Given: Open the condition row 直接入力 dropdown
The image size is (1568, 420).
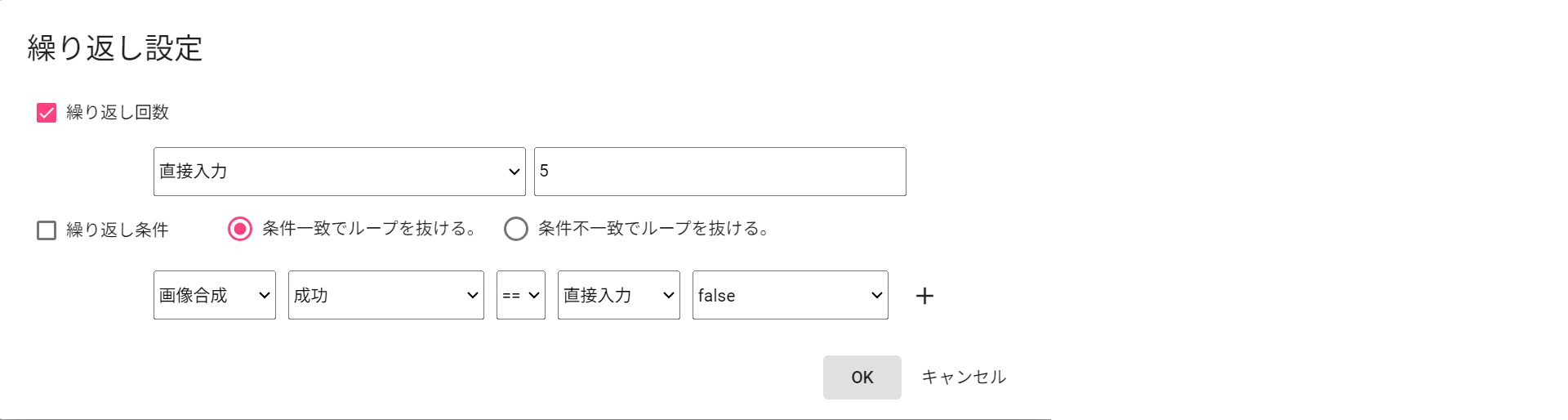Looking at the screenshot, I should click(x=618, y=295).
